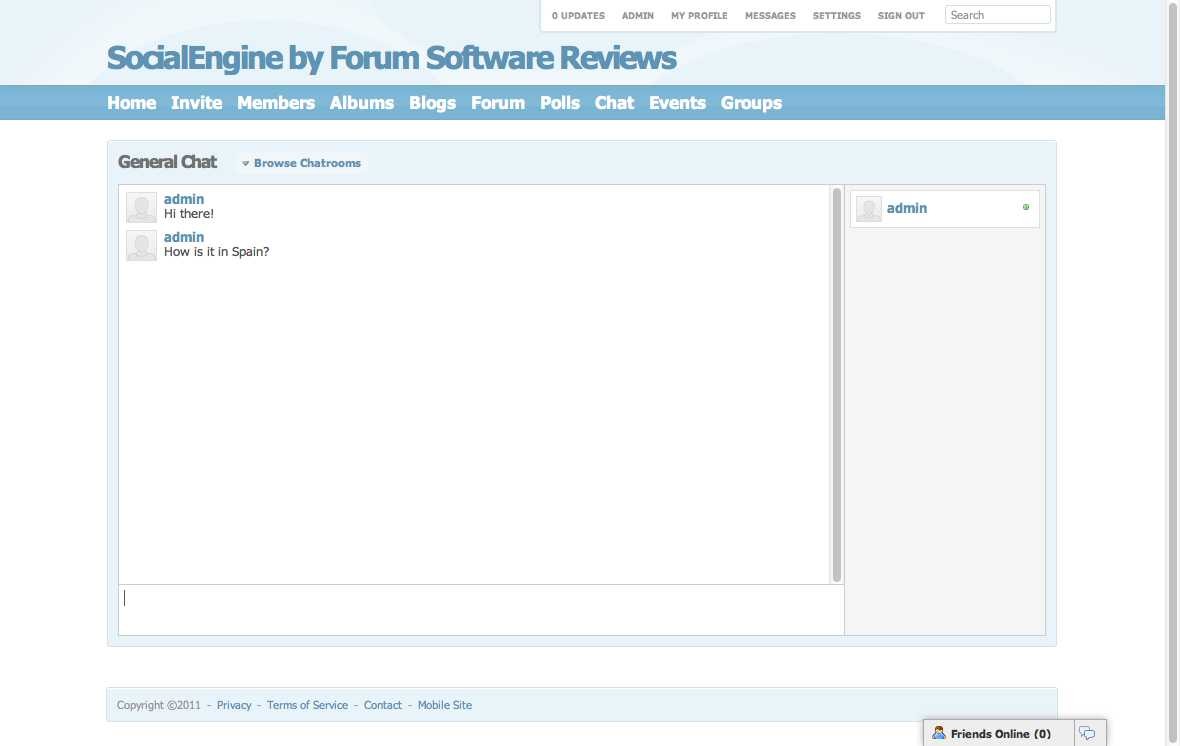Click the 0 Updates link
Screen dimensions: 1180x746
point(578,16)
